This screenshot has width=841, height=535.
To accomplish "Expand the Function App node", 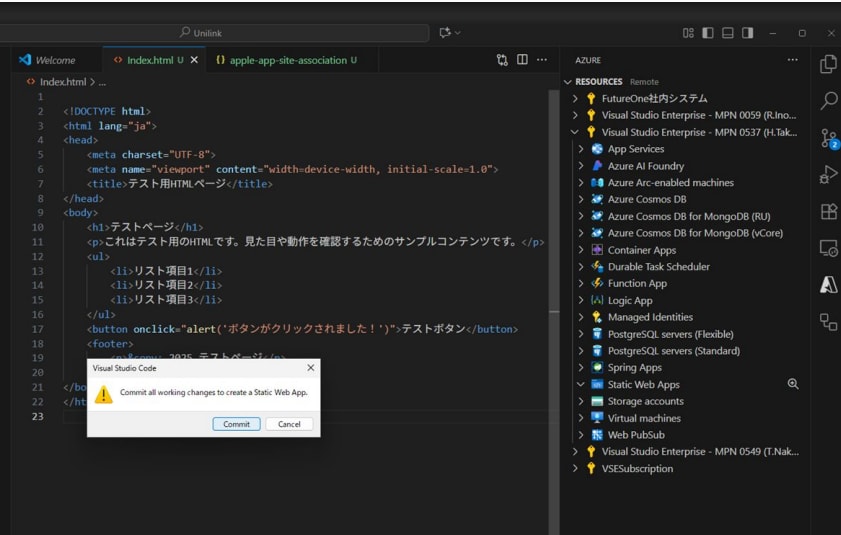I will tap(581, 283).
